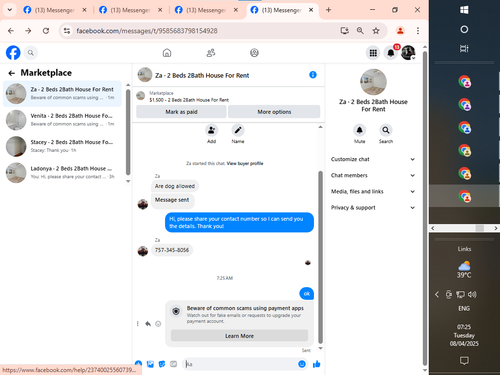Open the Friends icon in top navigation

point(211,53)
